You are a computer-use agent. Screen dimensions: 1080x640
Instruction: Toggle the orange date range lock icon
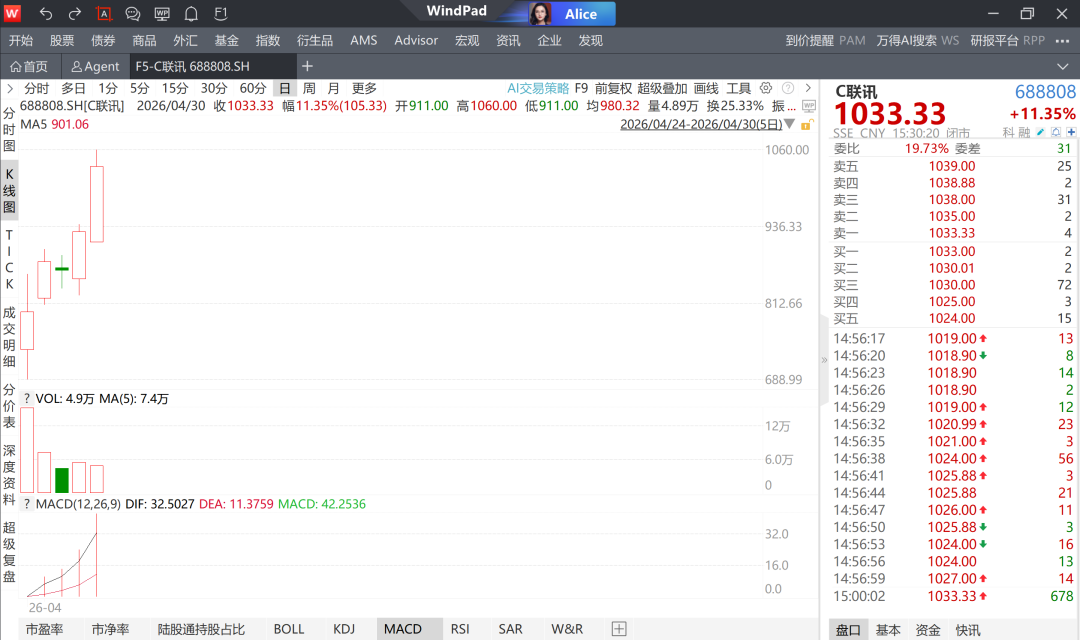pos(807,125)
